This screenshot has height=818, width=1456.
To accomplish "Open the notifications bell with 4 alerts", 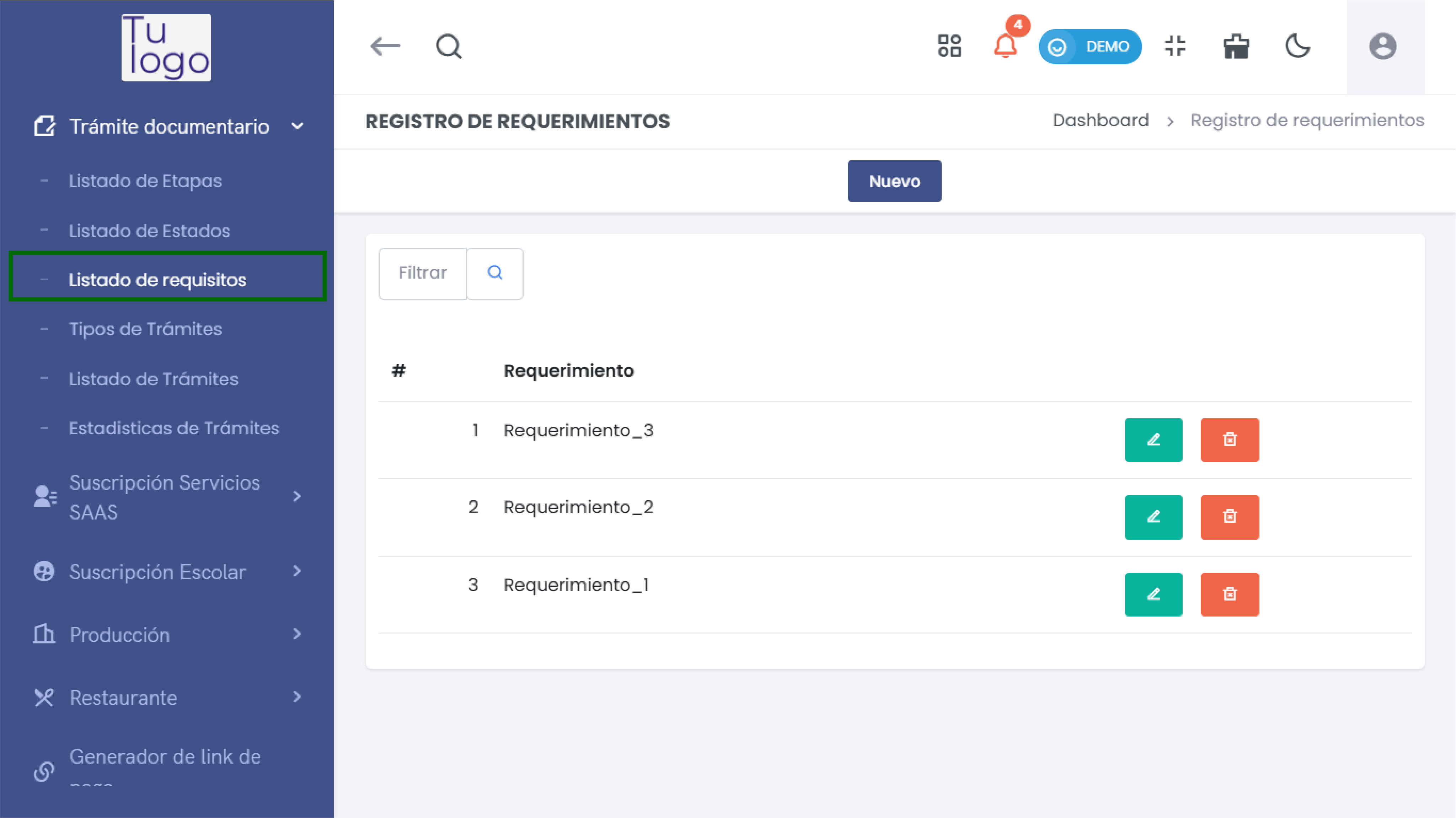I will pos(1006,47).
